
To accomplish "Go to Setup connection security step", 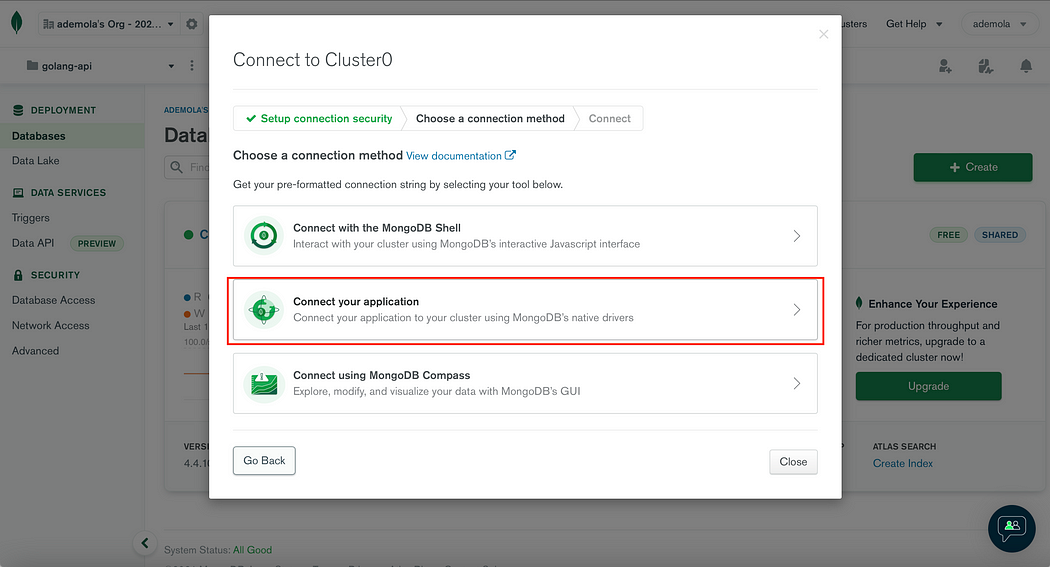I will click(x=319, y=118).
